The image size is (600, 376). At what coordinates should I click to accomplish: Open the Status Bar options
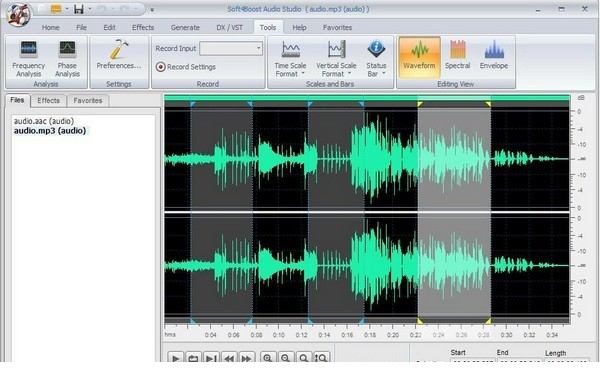pos(376,59)
